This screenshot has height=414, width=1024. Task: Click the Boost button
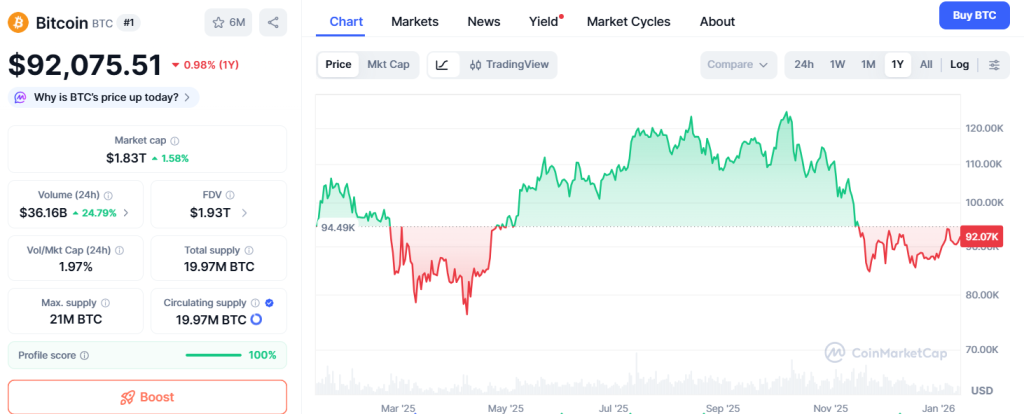pos(147,397)
